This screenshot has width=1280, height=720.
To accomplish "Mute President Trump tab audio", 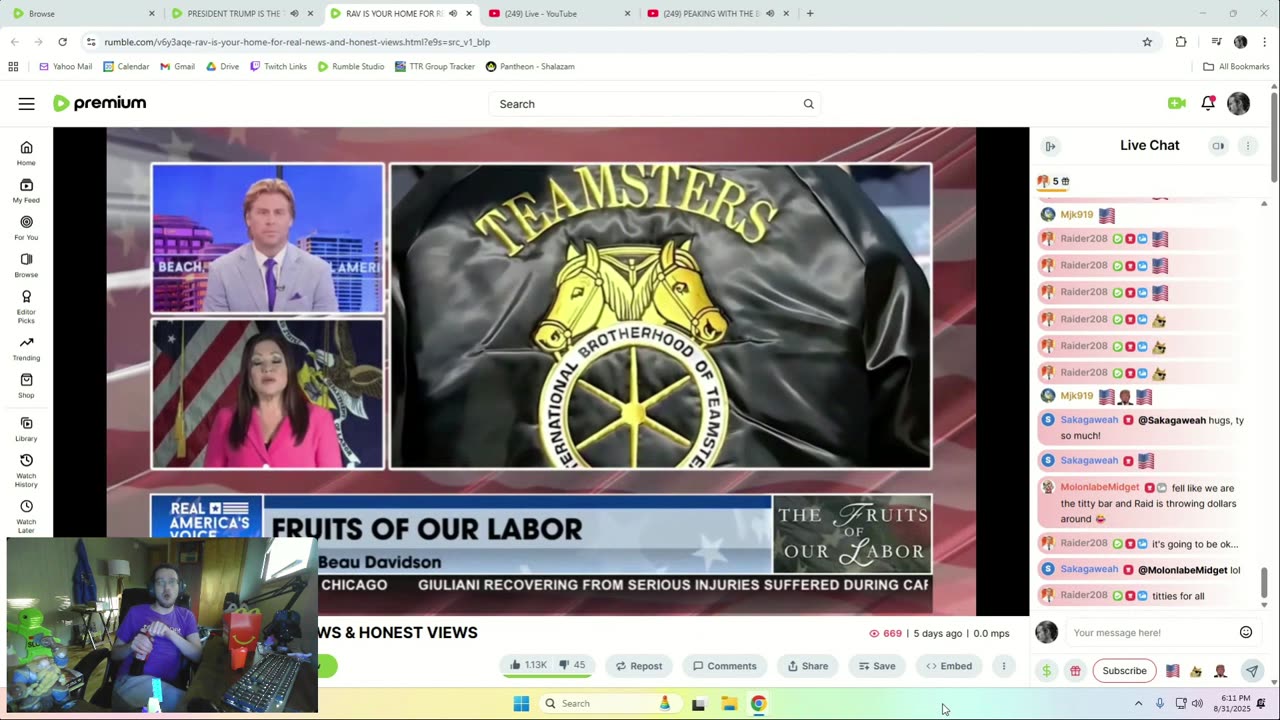I will [x=294, y=14].
